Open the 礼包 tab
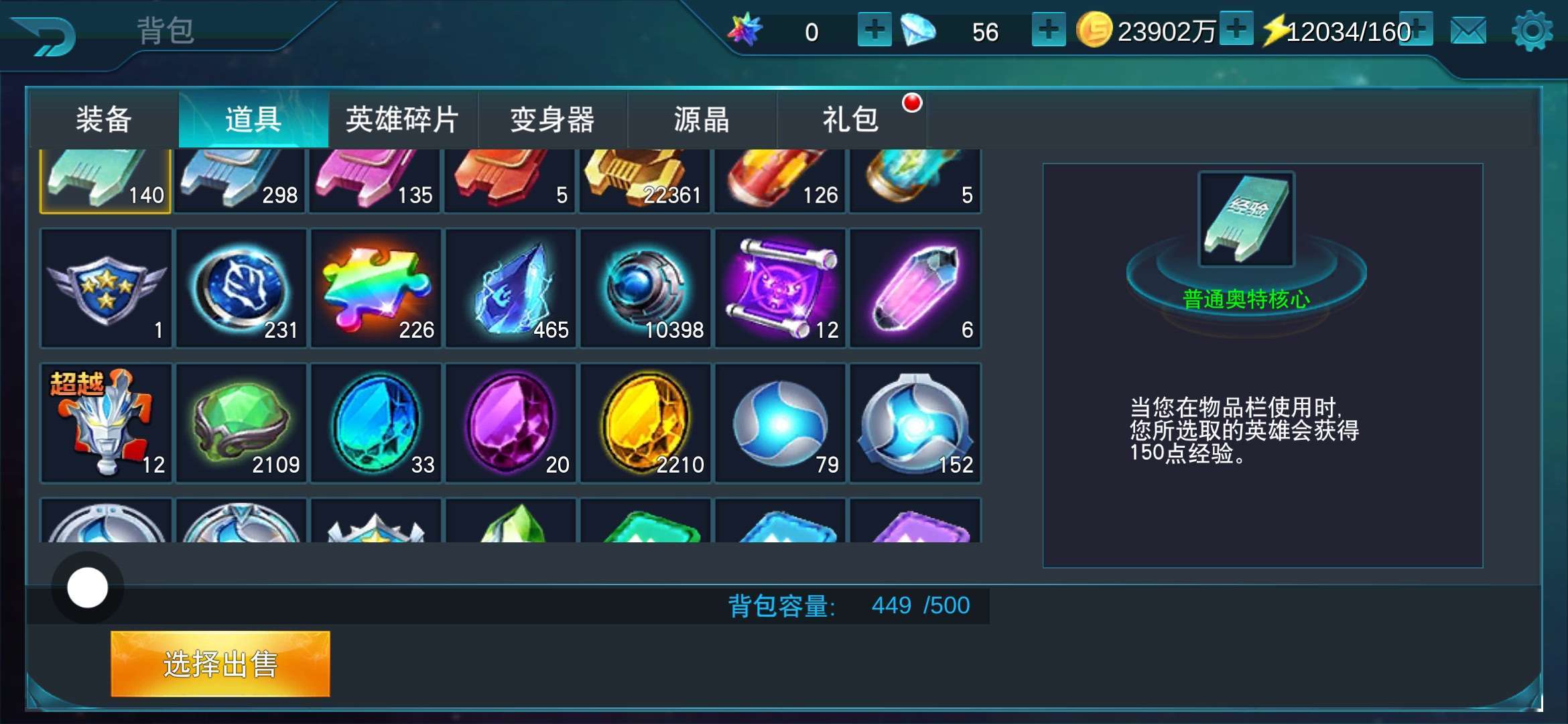 [x=851, y=120]
